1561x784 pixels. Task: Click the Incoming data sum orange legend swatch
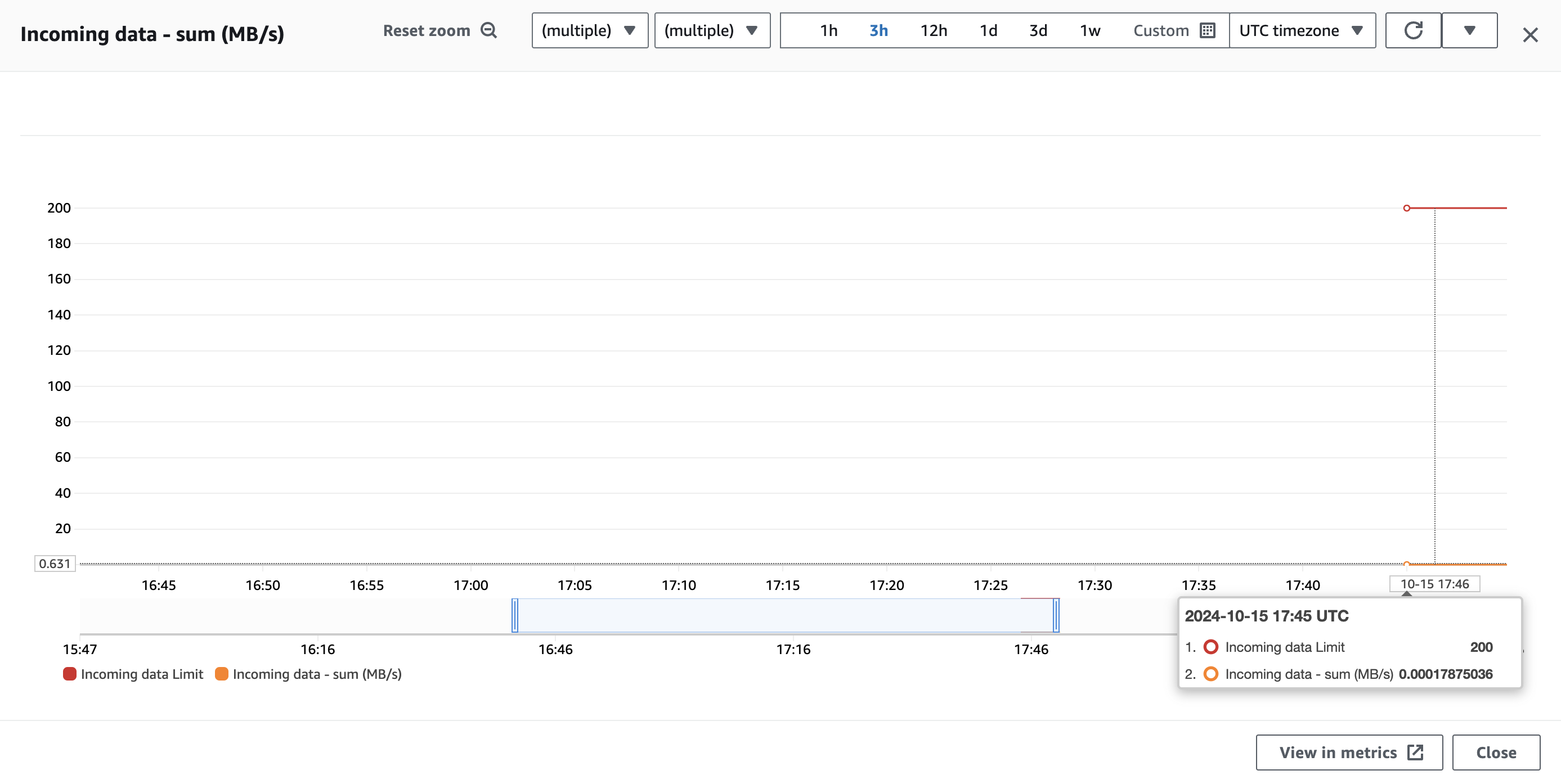click(x=222, y=673)
